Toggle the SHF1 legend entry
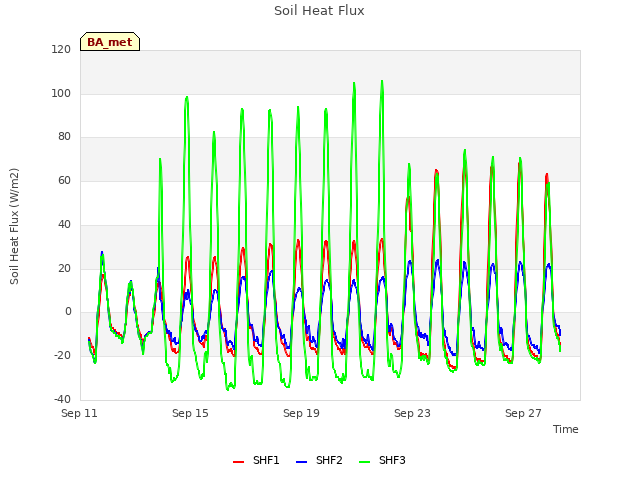 [x=256, y=460]
